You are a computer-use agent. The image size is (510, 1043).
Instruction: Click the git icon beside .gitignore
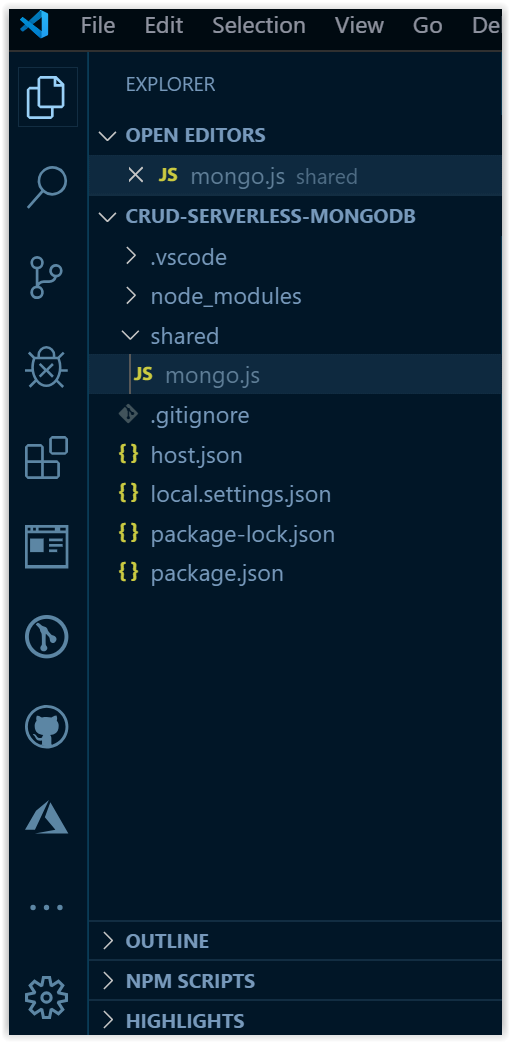pos(128,414)
